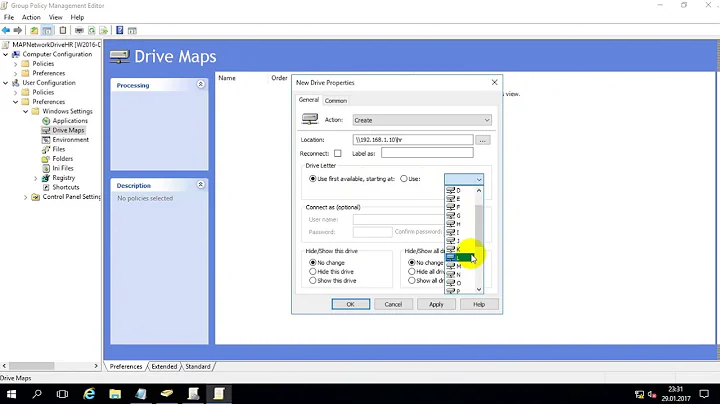
Task: Select drive letter D in list
Action: 460,191
